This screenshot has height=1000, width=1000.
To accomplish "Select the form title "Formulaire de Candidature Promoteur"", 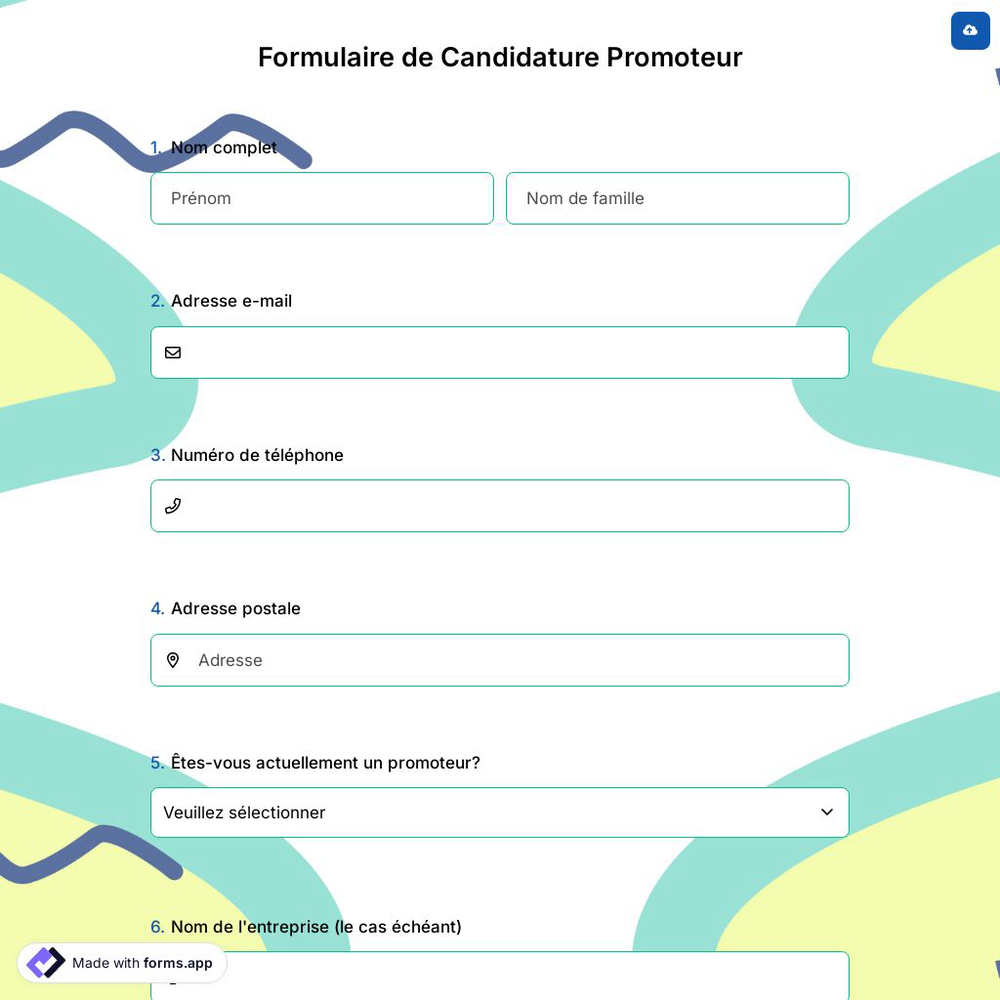I will point(500,57).
